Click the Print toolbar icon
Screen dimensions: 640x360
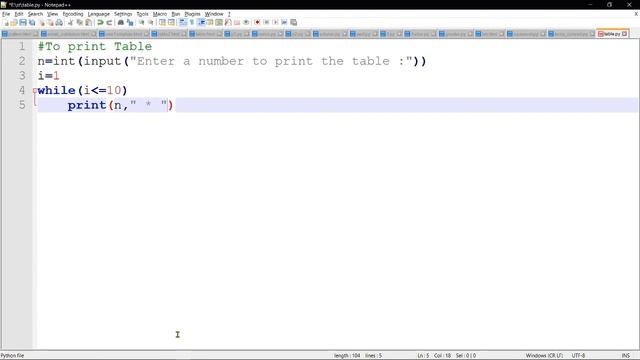(59, 22)
